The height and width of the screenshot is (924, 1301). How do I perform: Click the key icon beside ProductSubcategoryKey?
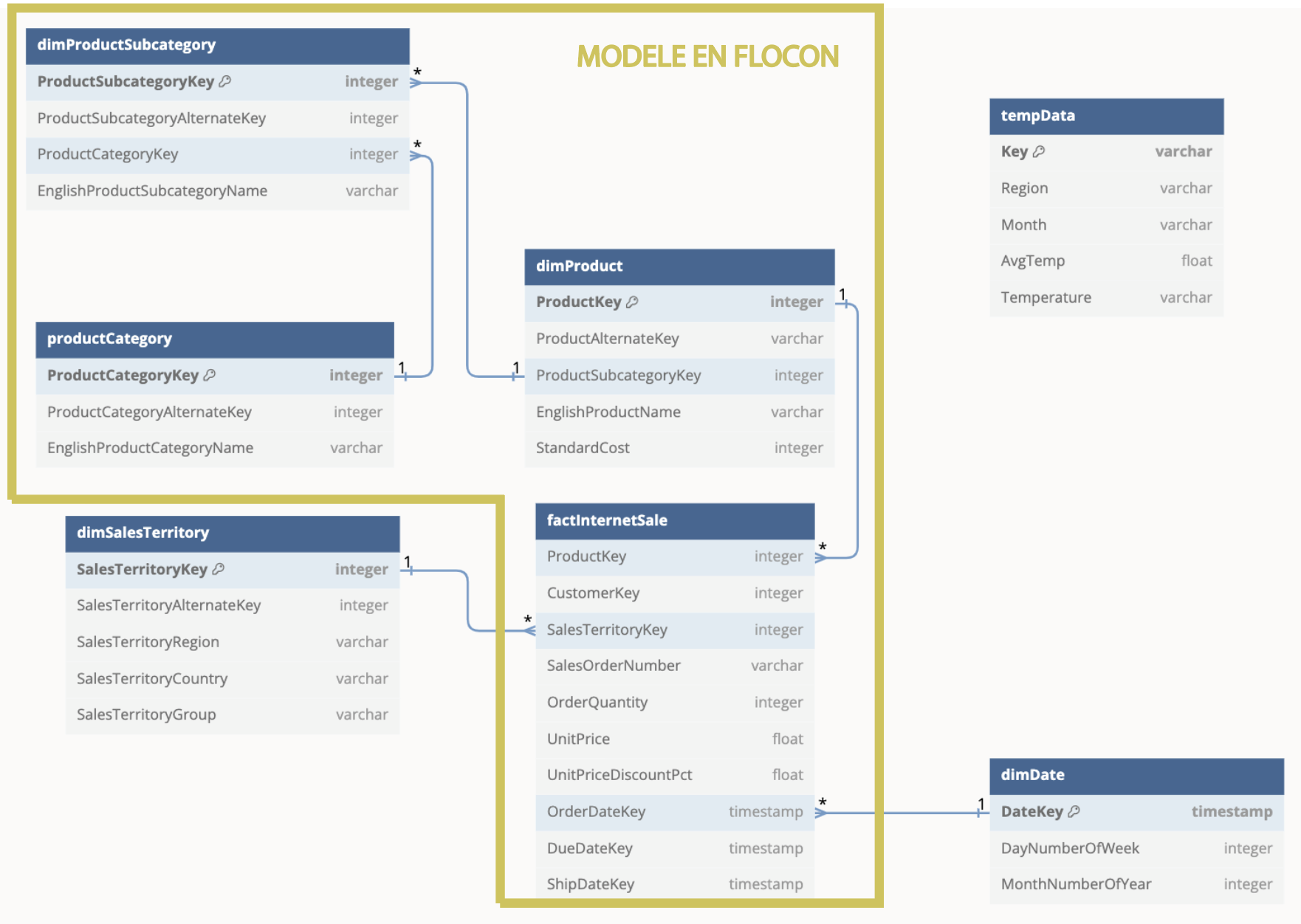point(225,81)
